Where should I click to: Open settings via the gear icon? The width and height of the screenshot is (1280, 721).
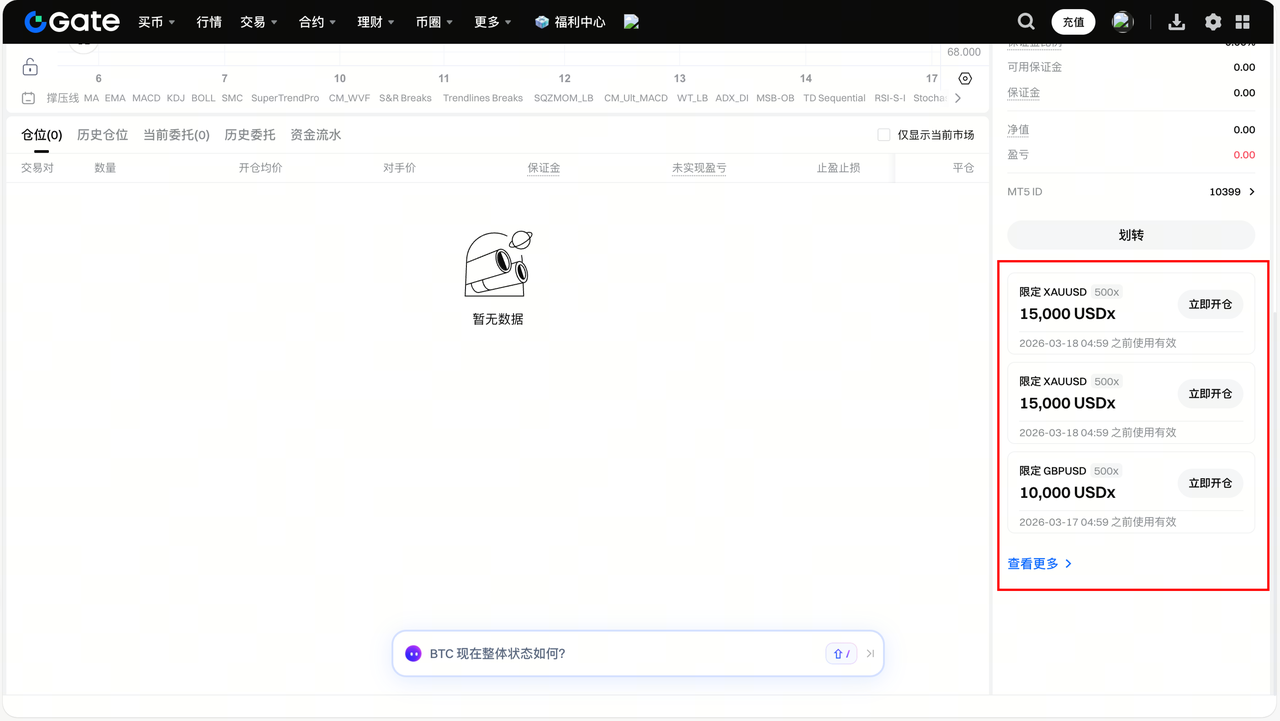pos(1213,22)
